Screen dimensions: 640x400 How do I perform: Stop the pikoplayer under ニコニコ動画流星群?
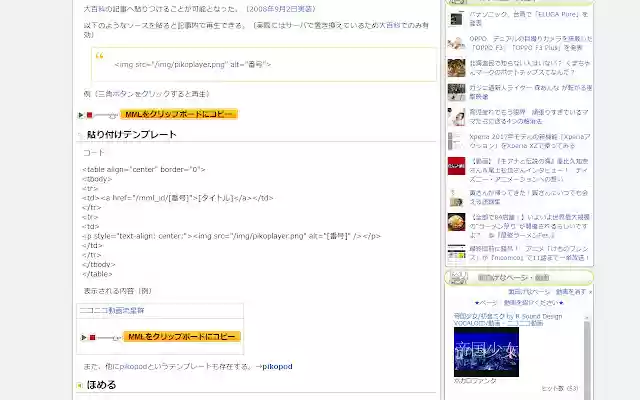point(92,338)
